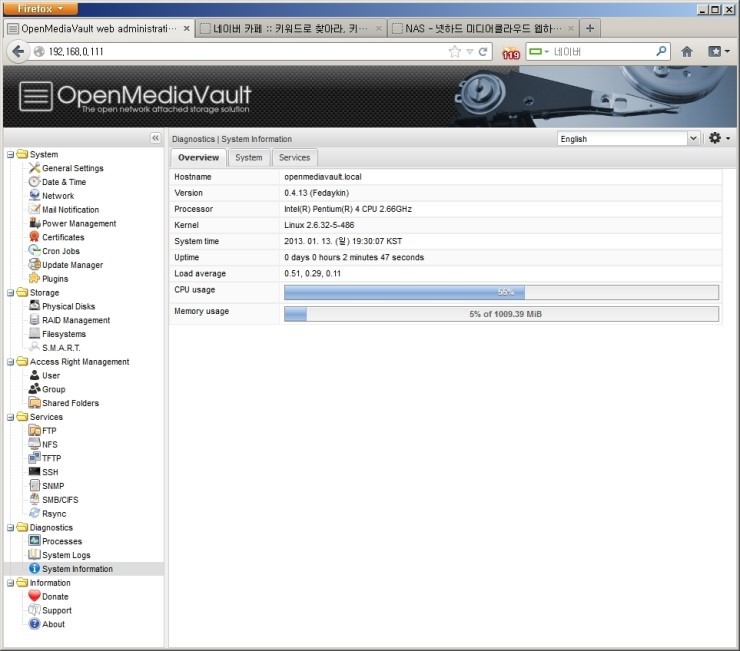
Task: Open the NFS service icon
Action: point(34,444)
